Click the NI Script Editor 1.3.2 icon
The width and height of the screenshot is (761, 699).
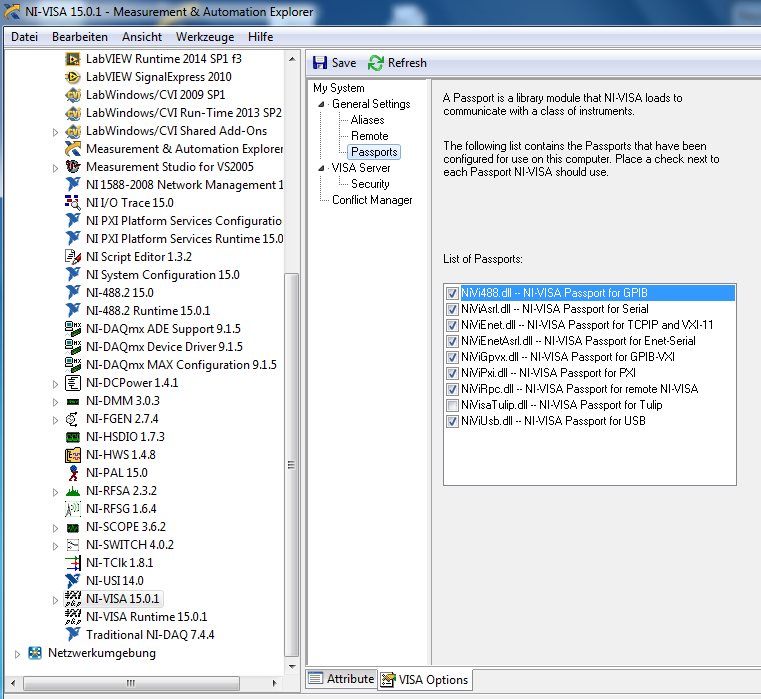[x=73, y=257]
